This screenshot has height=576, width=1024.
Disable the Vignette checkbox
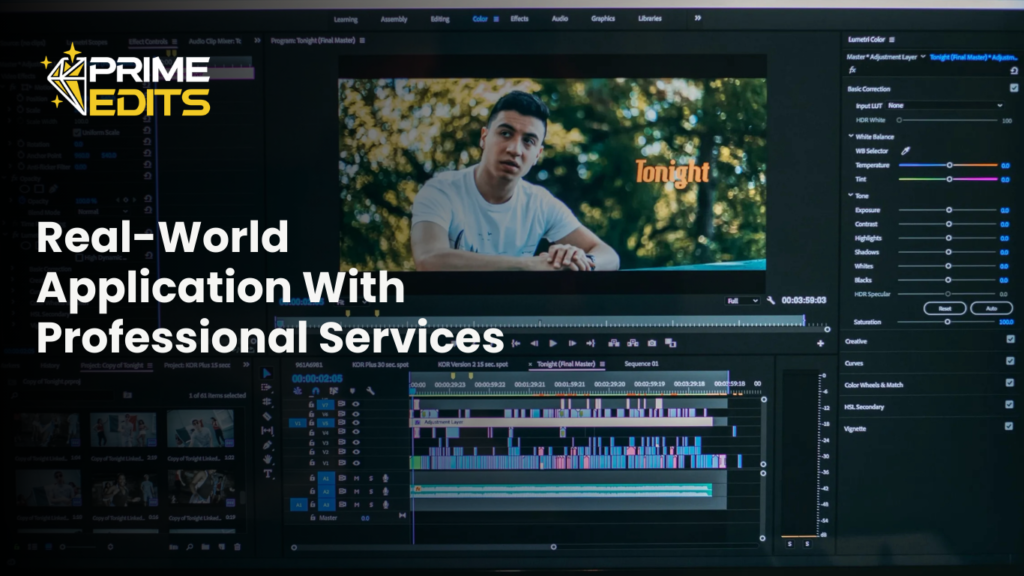(x=1009, y=427)
